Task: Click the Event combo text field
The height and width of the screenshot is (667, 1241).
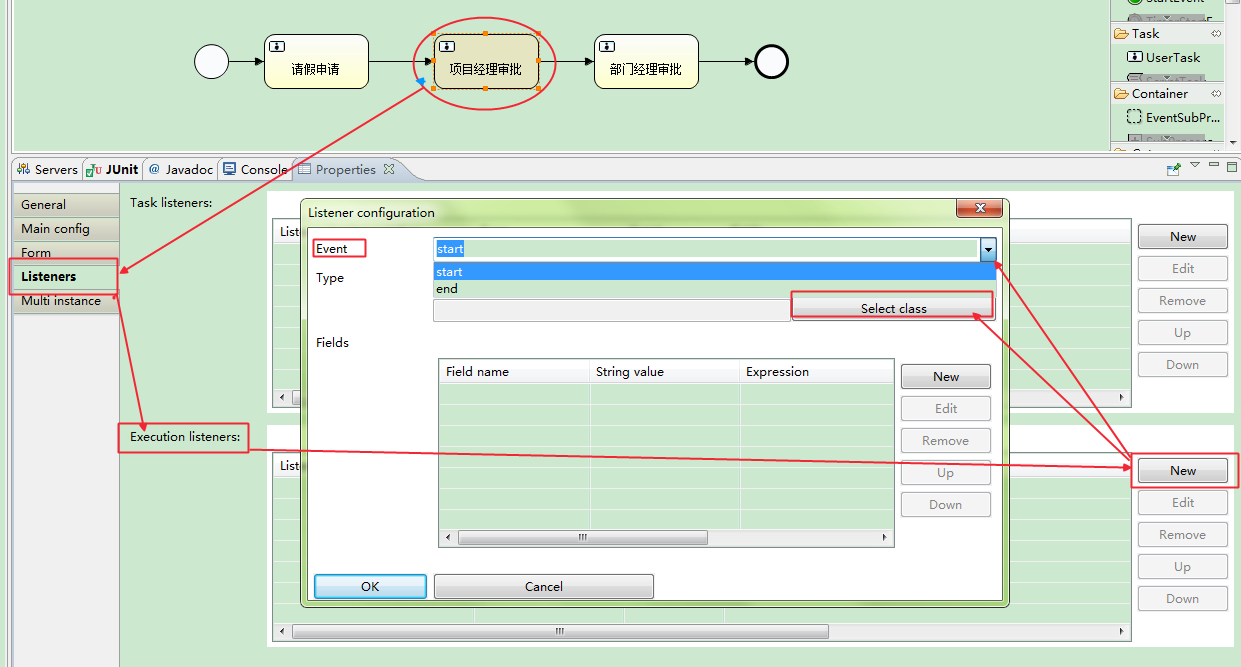Action: click(706, 249)
